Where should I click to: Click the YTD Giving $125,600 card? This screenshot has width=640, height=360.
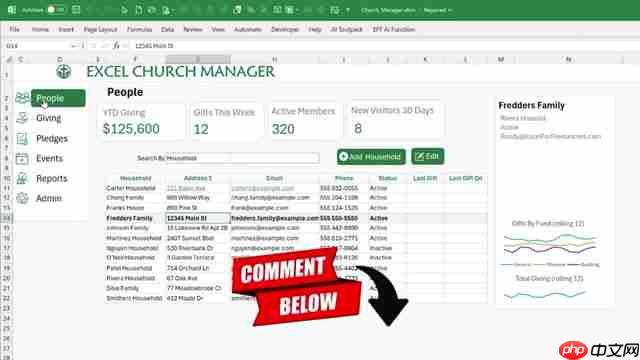[x=141, y=121]
